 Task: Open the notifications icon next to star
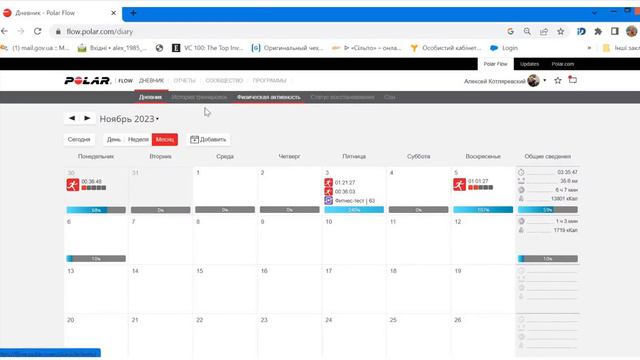573,80
